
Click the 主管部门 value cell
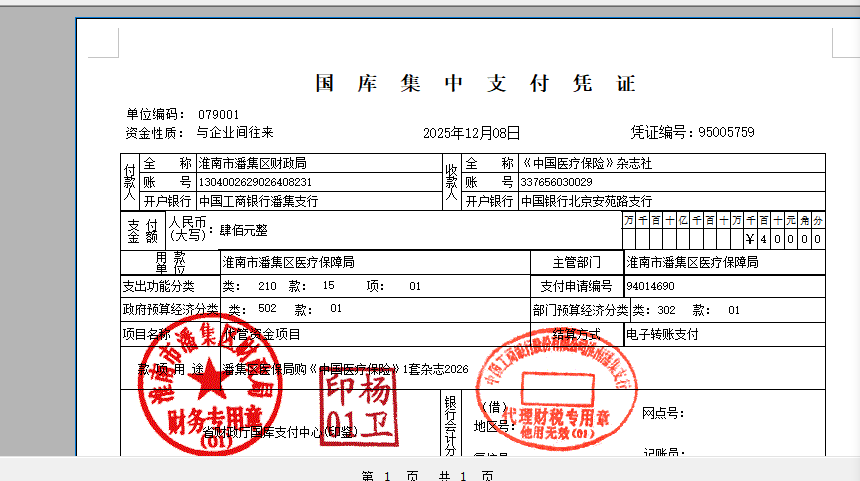pyautogui.click(x=692, y=262)
